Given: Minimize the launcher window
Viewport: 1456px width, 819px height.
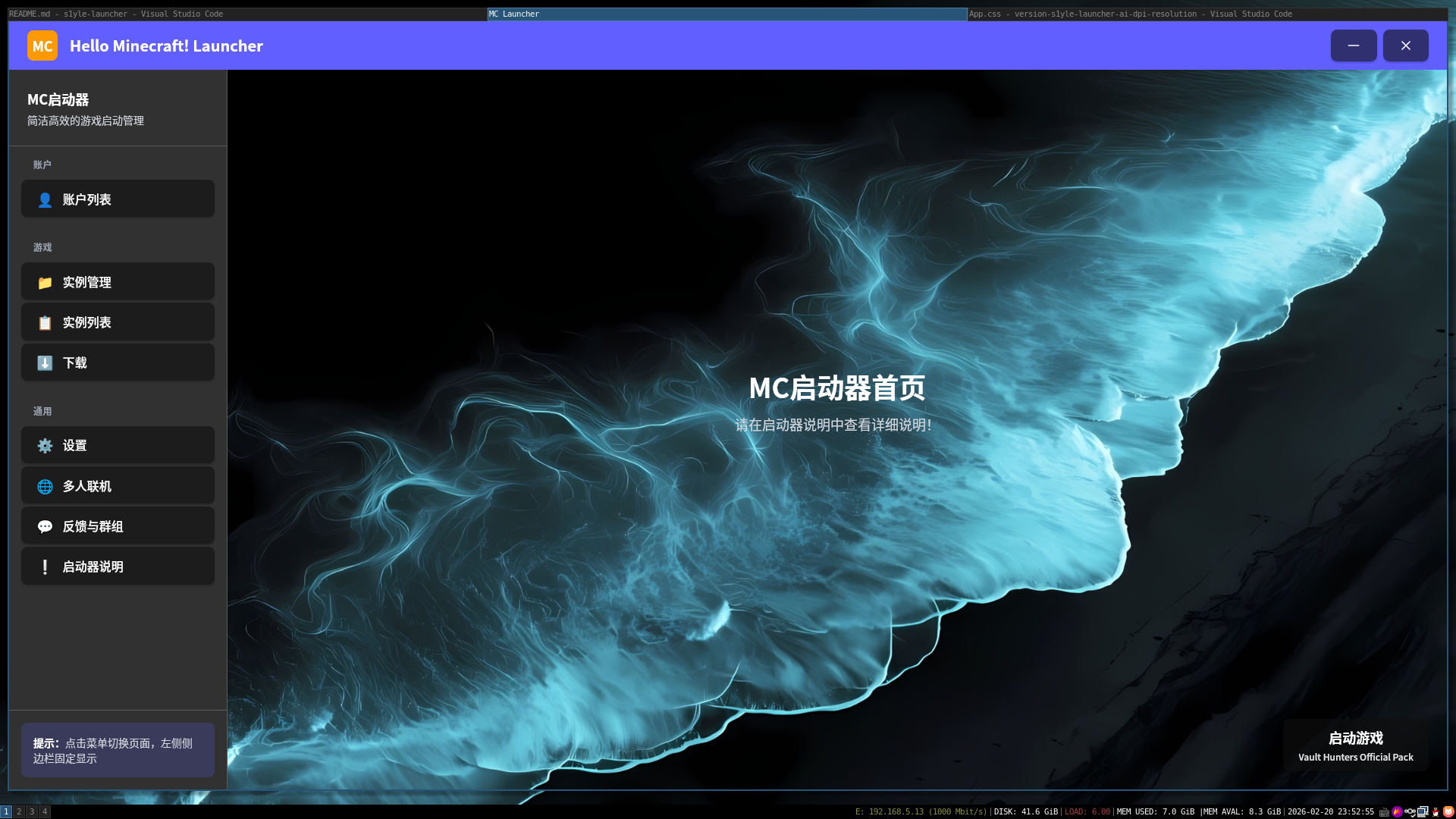Looking at the screenshot, I should tap(1353, 45).
